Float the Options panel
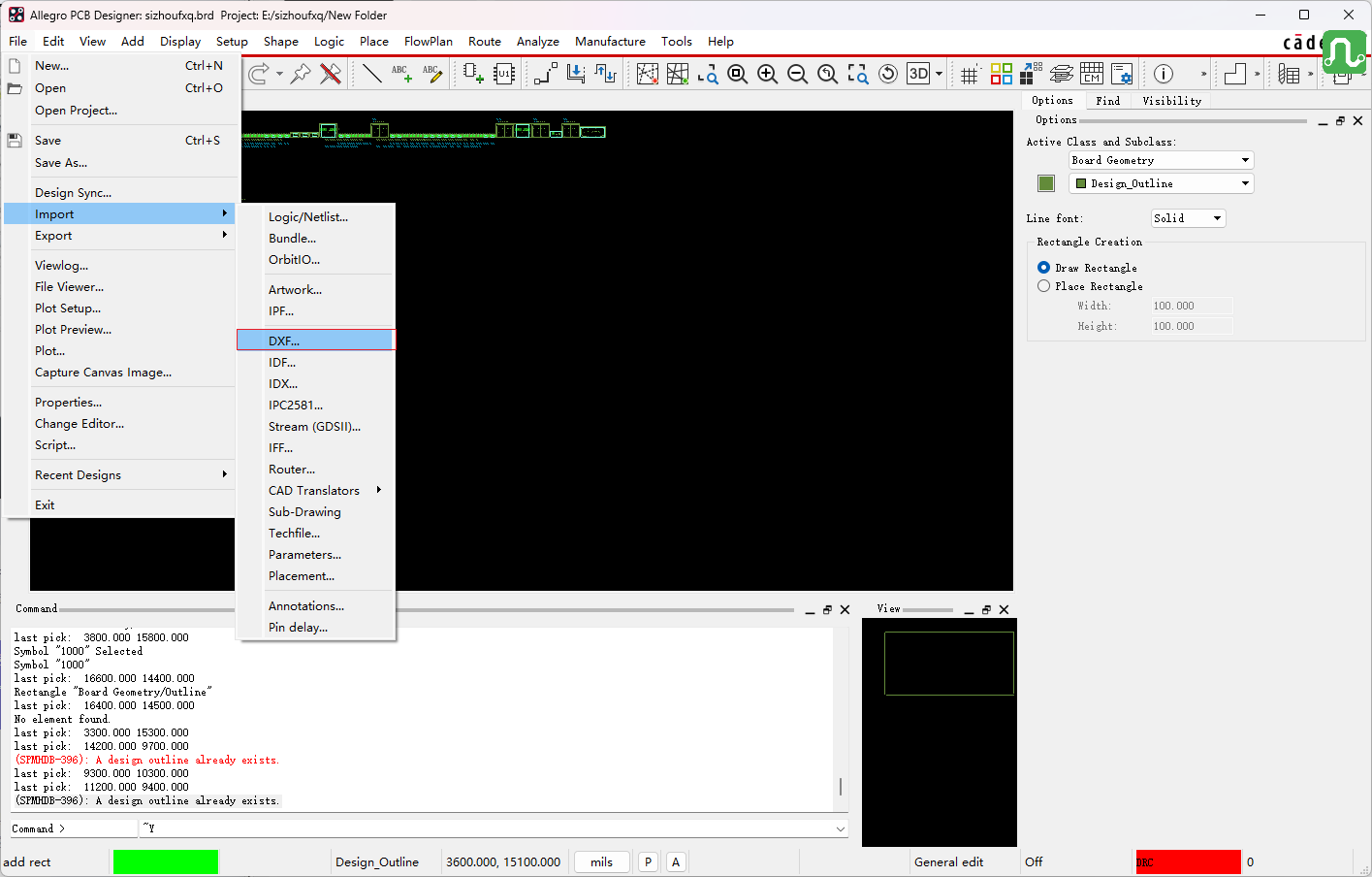The image size is (1372, 877). 1340,121
